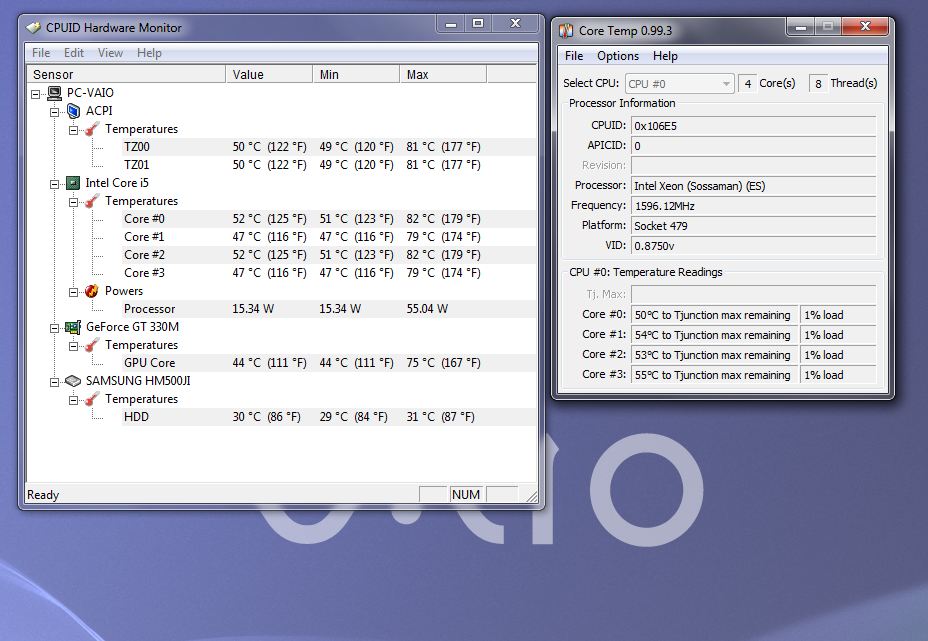Click the VID field 0.8750v

(x=753, y=246)
